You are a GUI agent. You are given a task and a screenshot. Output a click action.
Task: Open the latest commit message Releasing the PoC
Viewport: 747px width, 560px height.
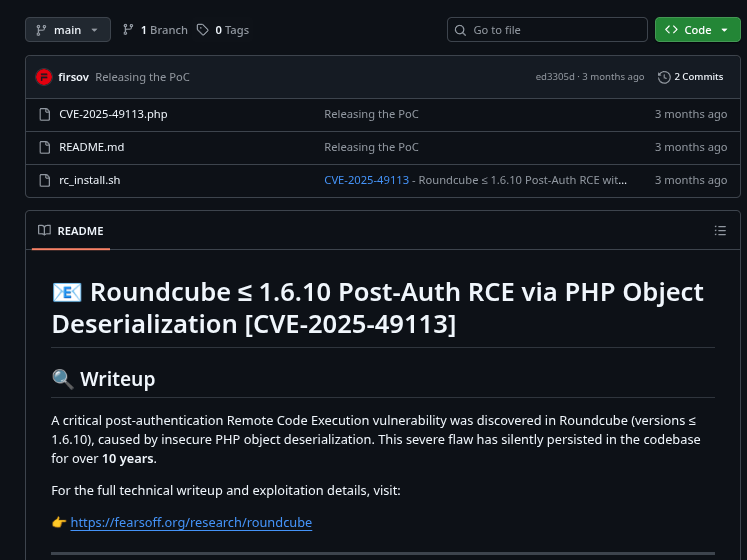[142, 77]
